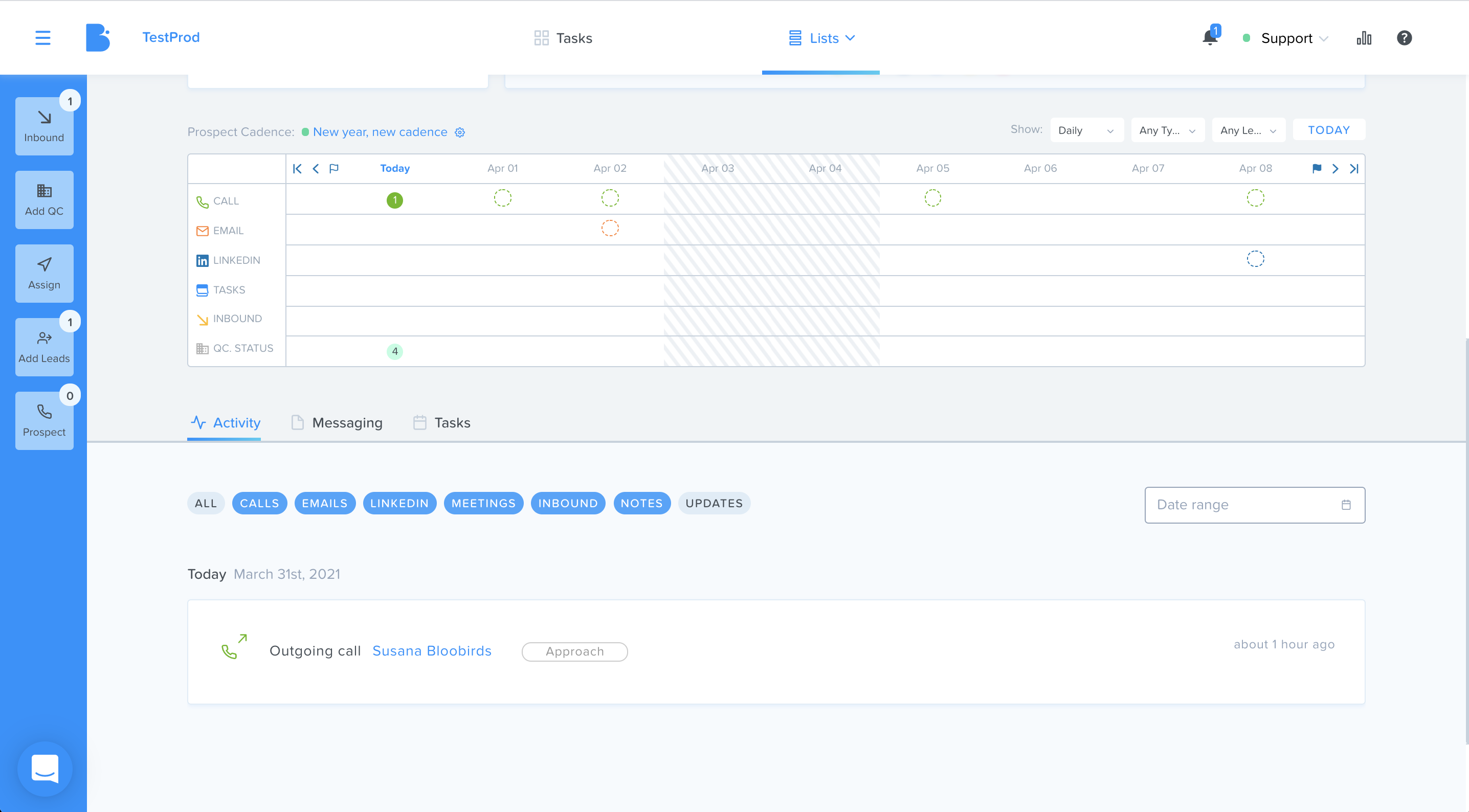Toggle the CALLS activity filter
The image size is (1469, 812).
259,503
